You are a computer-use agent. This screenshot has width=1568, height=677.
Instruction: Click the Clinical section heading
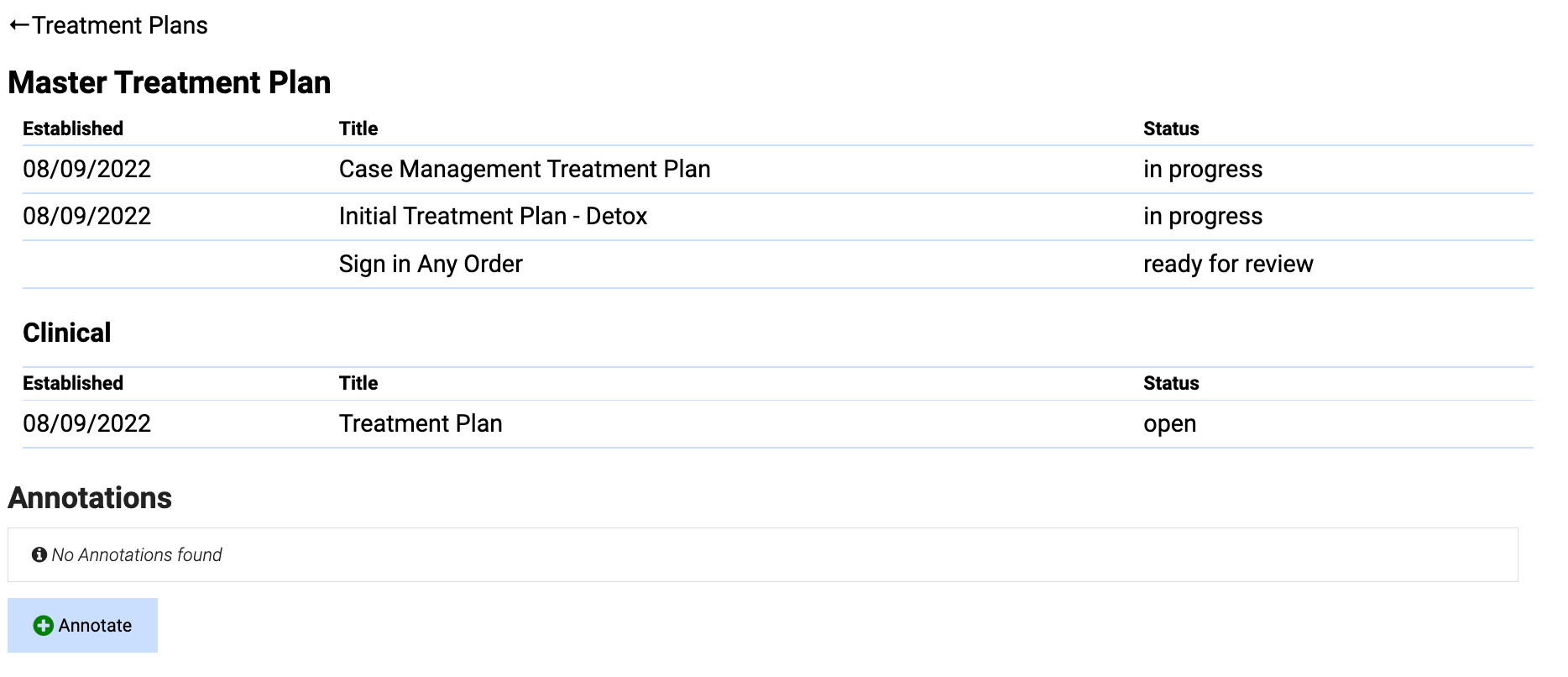(x=67, y=333)
